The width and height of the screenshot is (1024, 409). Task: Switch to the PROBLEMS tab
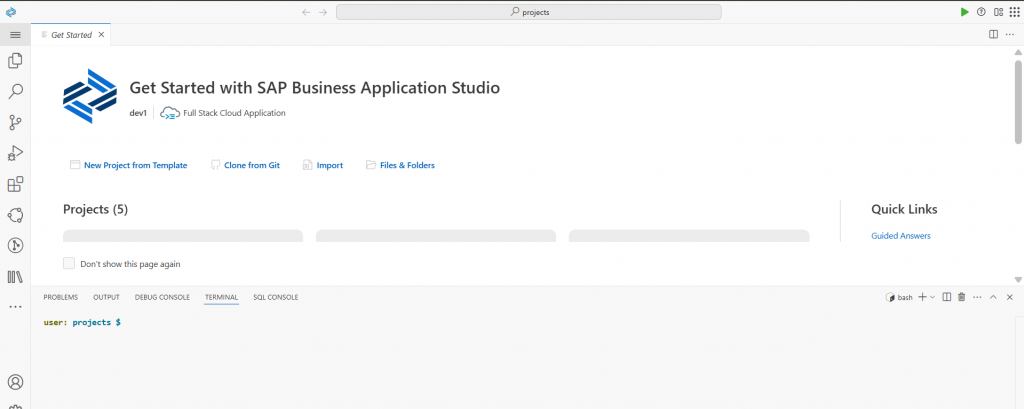61,297
